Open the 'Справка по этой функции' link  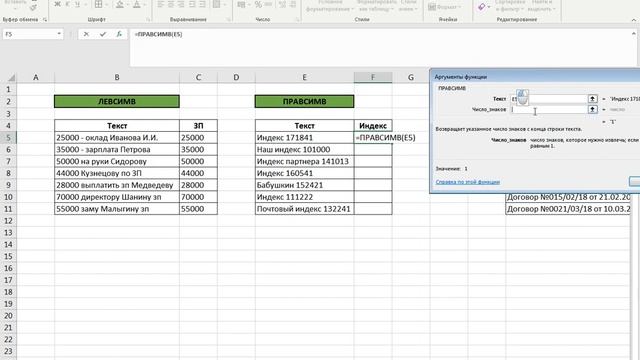coord(468,182)
